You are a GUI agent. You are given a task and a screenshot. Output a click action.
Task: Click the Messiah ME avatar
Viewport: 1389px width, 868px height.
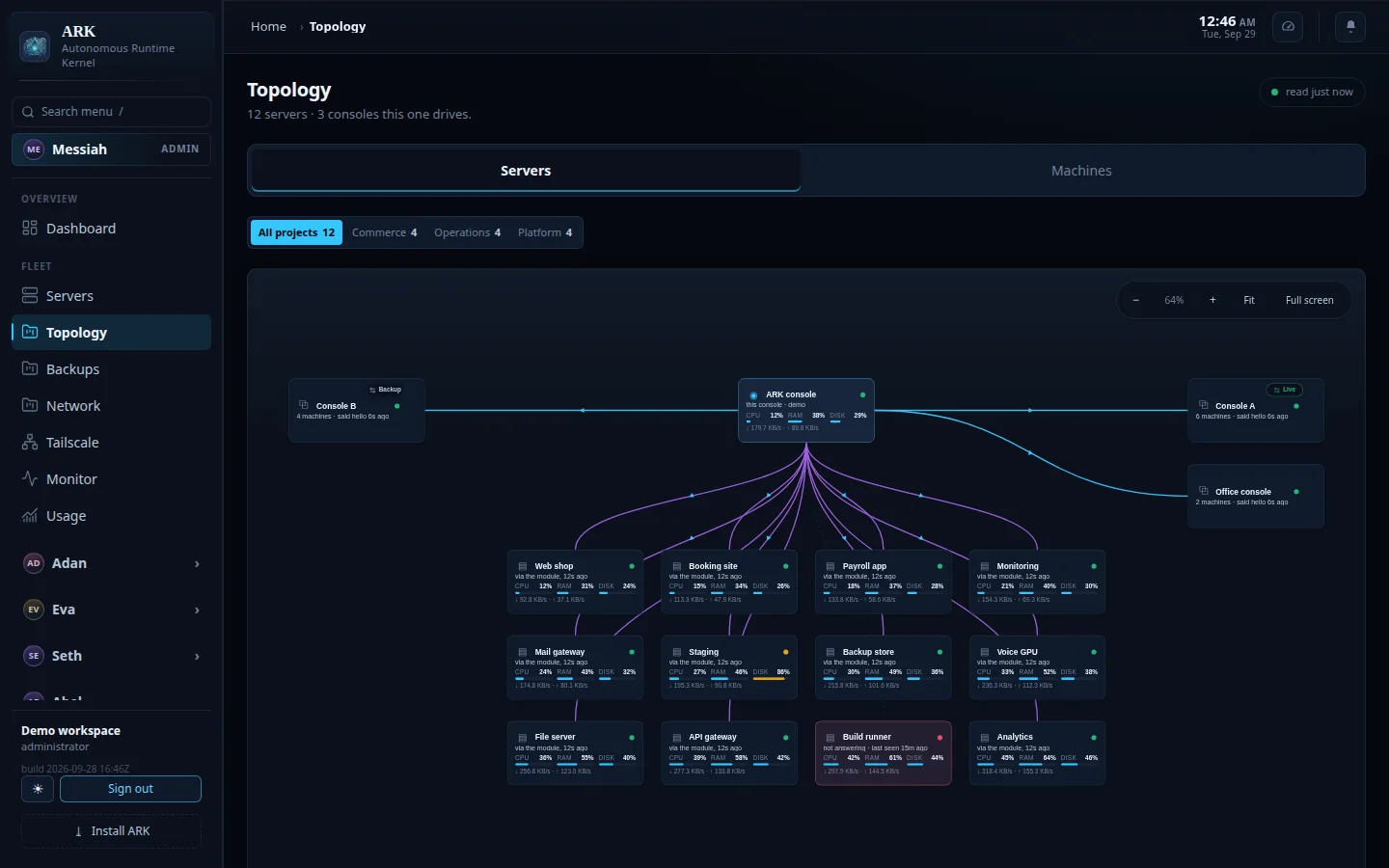coord(34,149)
